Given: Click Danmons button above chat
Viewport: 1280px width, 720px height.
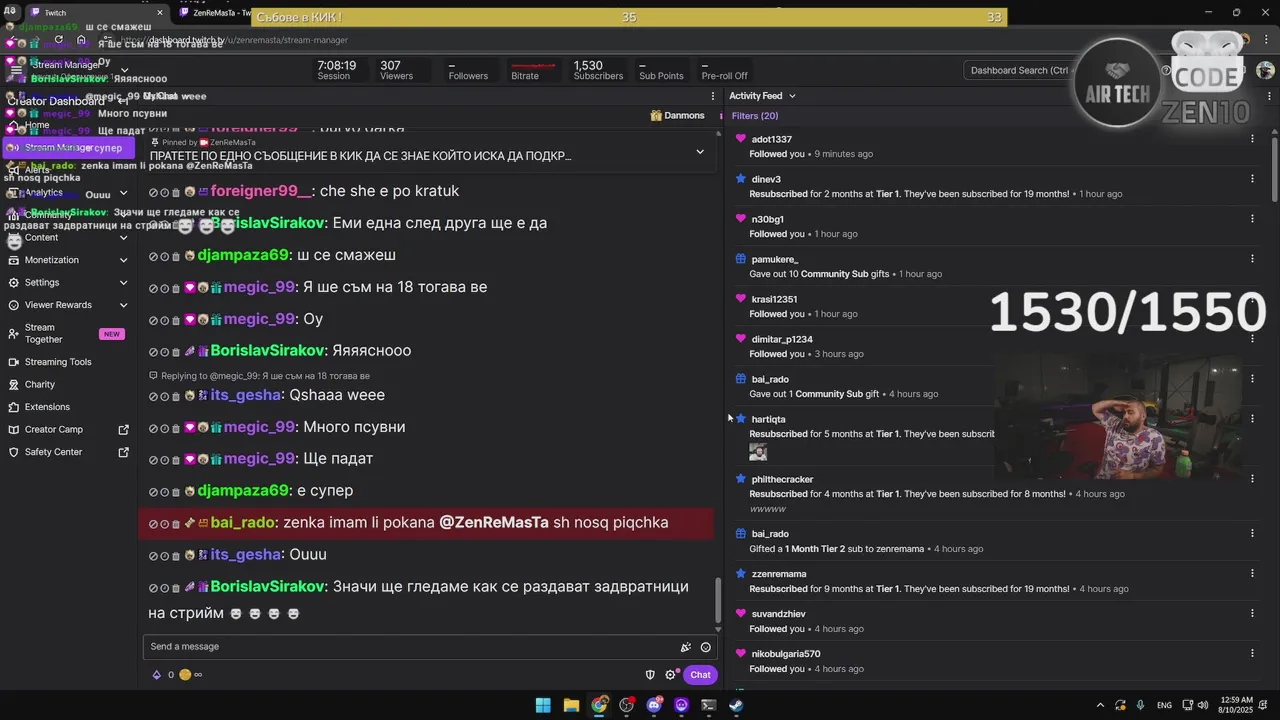Looking at the screenshot, I should tap(678, 116).
